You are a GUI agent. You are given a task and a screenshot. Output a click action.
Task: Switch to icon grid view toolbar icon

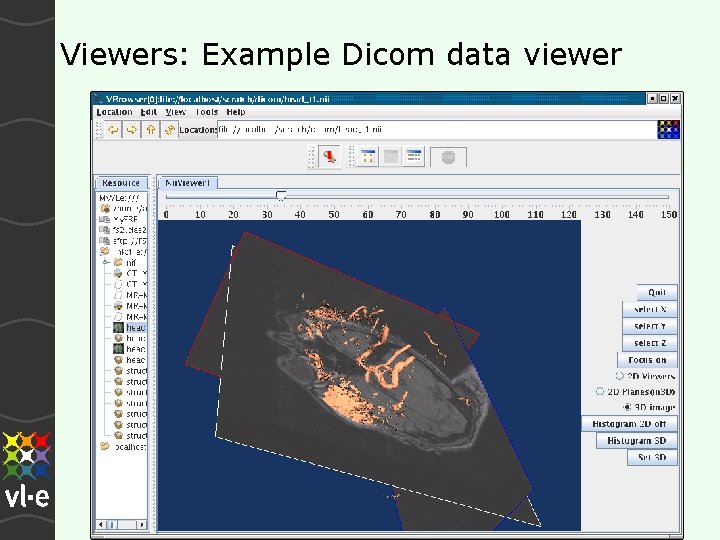click(367, 157)
